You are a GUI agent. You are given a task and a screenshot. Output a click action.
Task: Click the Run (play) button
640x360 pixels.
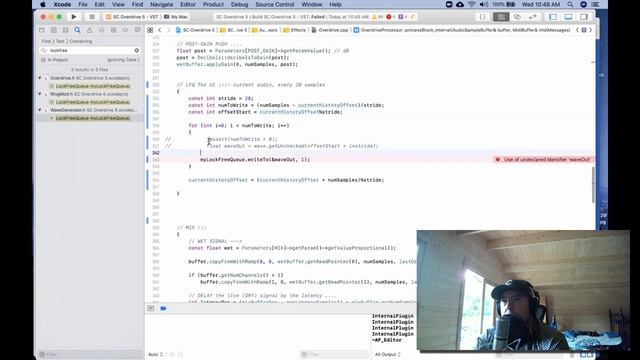point(74,17)
